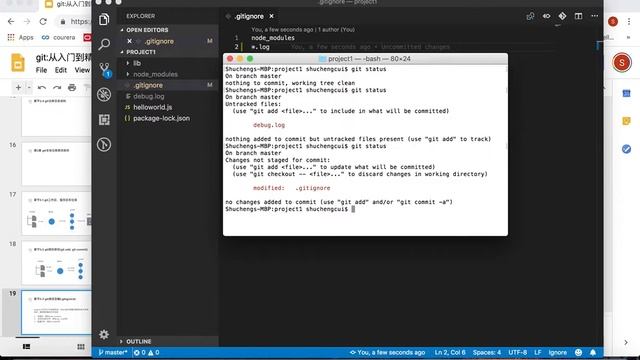This screenshot has width=640, height=360.
Task: Open Tasks in Slides side panel
Action: click(x=627, y=149)
